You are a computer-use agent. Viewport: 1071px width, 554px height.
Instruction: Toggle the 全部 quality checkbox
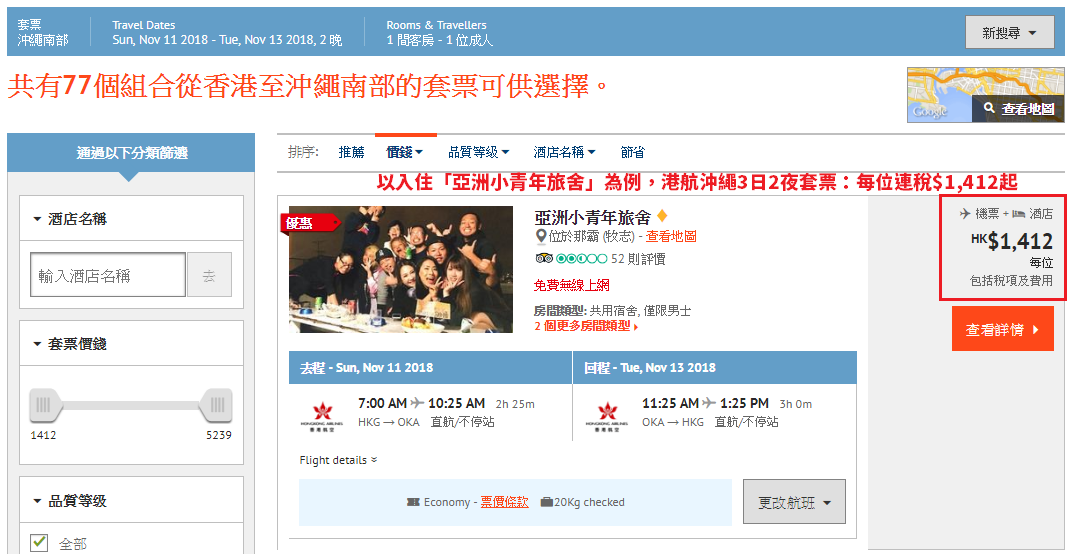tap(40, 542)
